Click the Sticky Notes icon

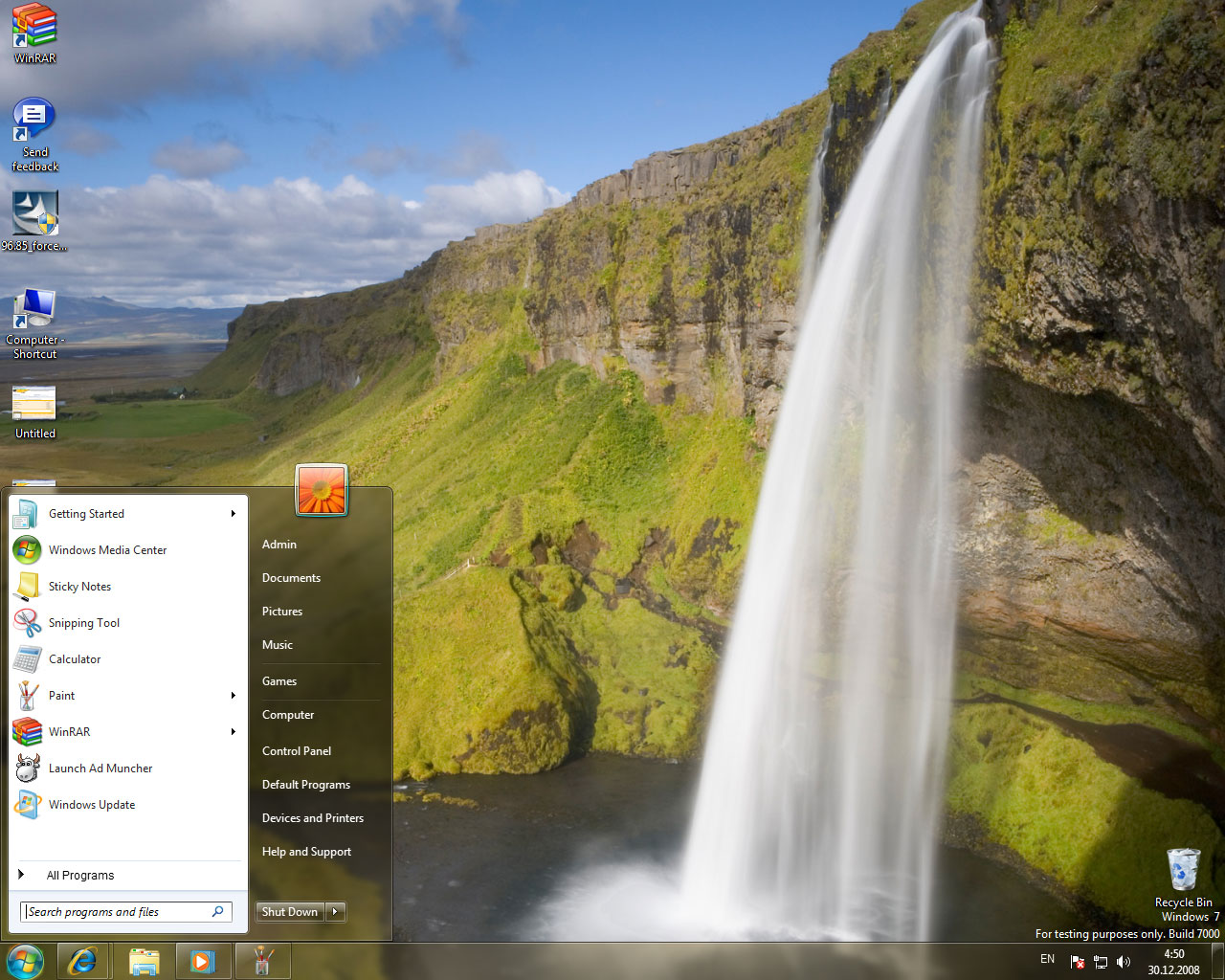(x=26, y=587)
